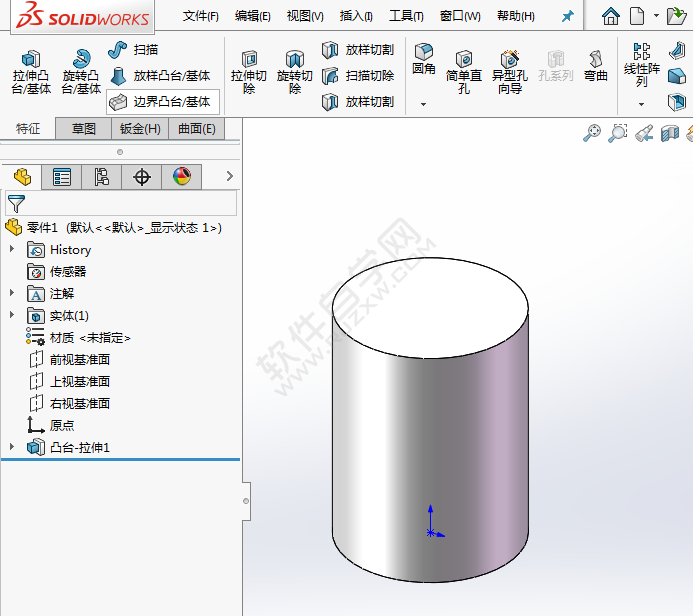Click the panel collapse handle on splitter

(x=246, y=501)
